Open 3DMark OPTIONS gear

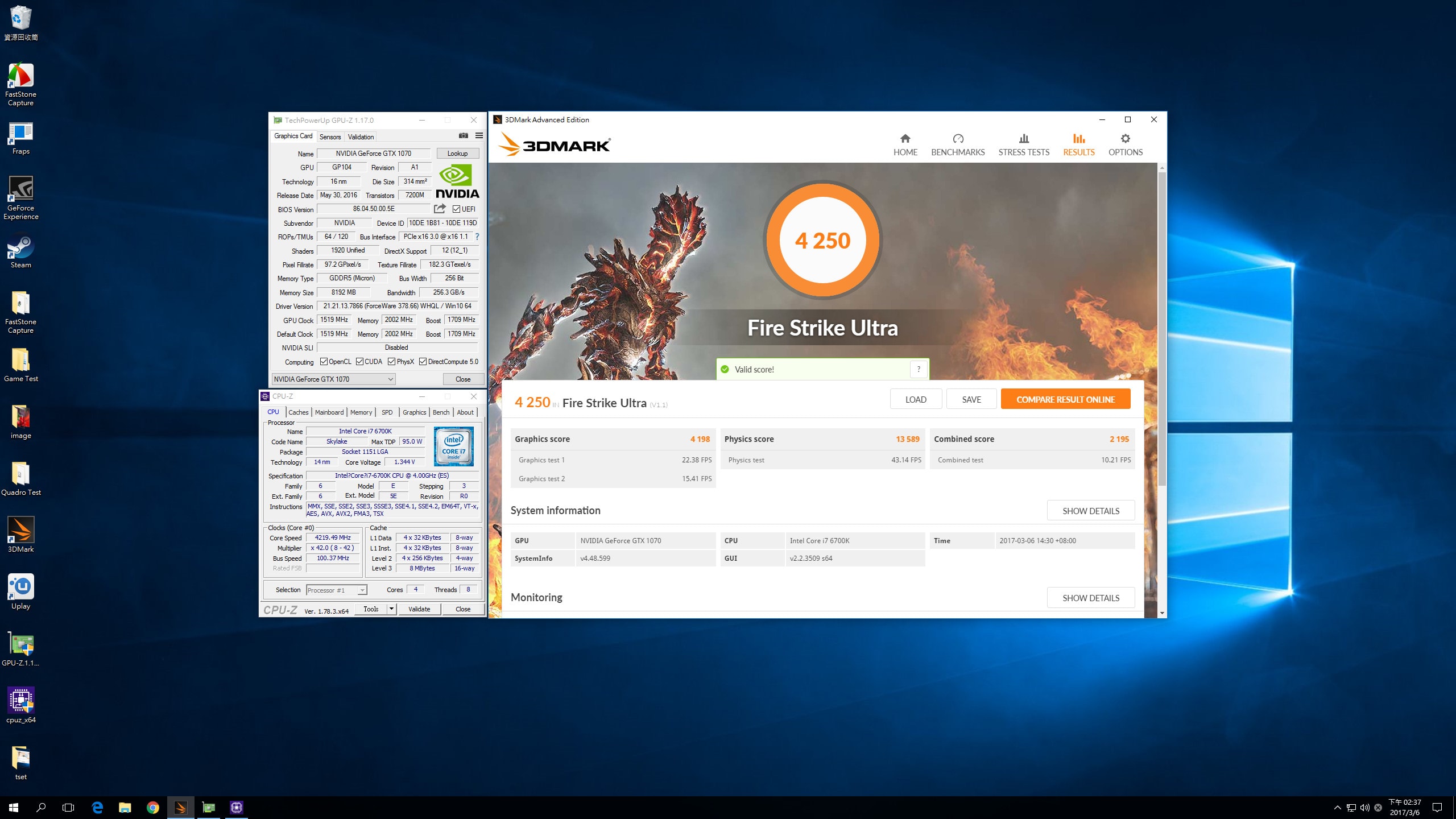(1125, 145)
